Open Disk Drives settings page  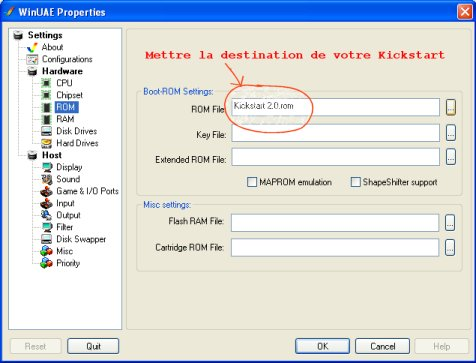(76, 131)
